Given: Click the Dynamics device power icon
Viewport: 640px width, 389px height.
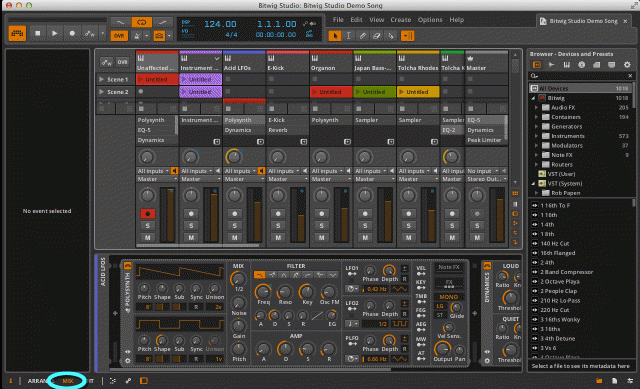Looking at the screenshot, I should click(x=487, y=266).
